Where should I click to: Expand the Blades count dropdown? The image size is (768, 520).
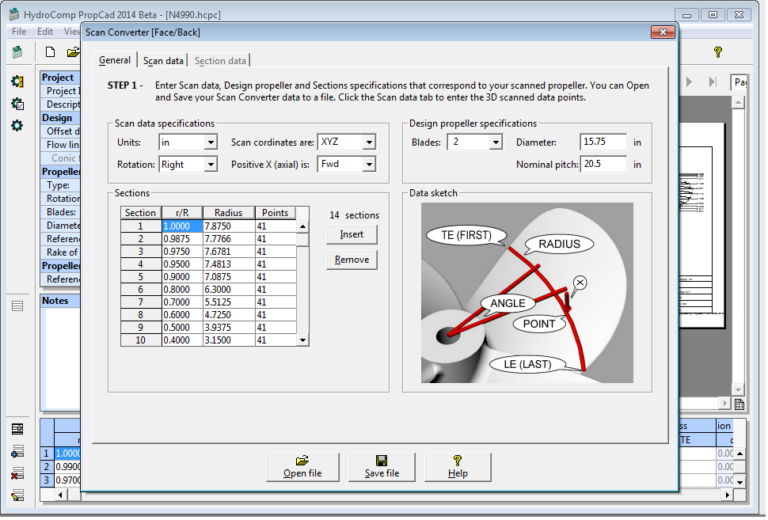[x=496, y=142]
